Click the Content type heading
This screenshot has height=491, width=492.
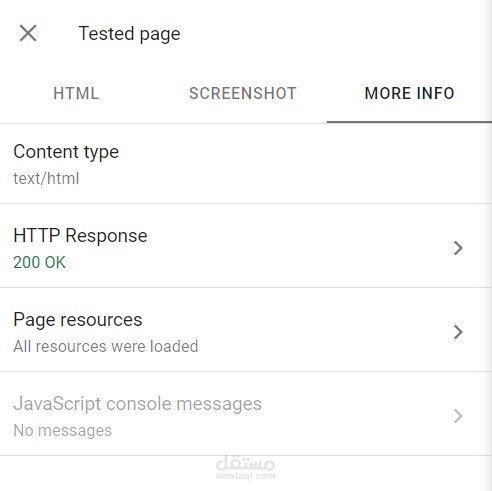tap(66, 152)
